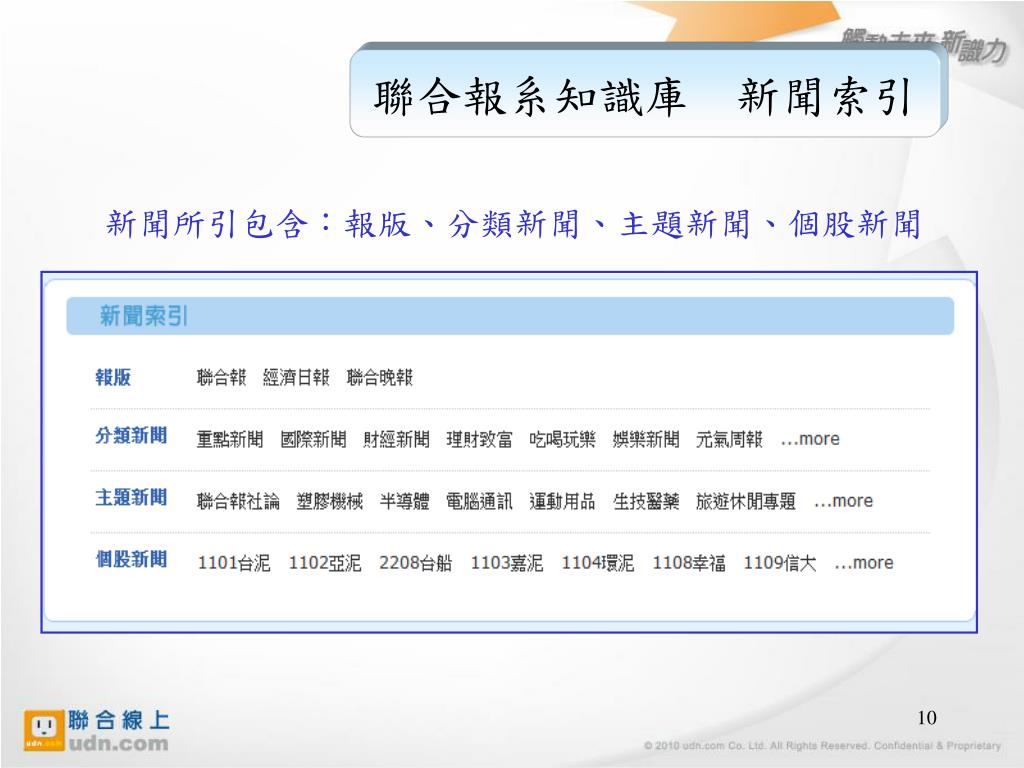Open stock news for 1101台泥
1024x768 pixels.
234,563
